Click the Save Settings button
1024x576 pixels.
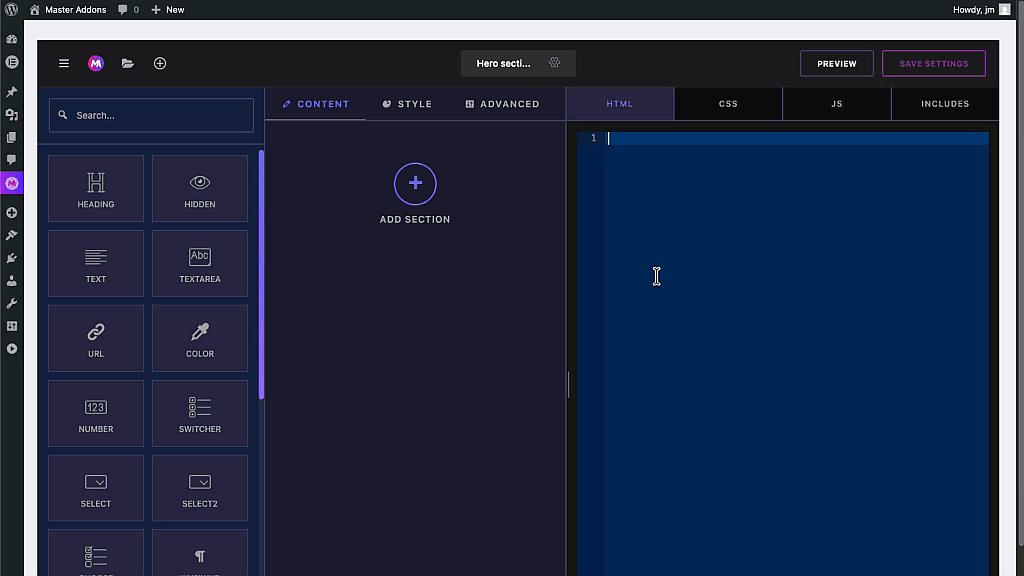pos(934,63)
